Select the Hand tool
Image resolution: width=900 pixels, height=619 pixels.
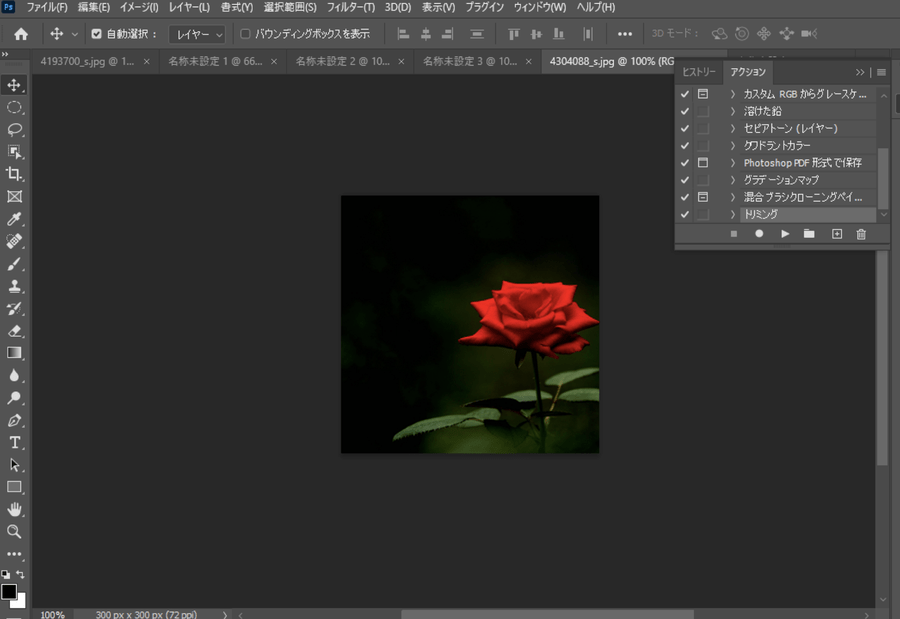click(x=15, y=509)
